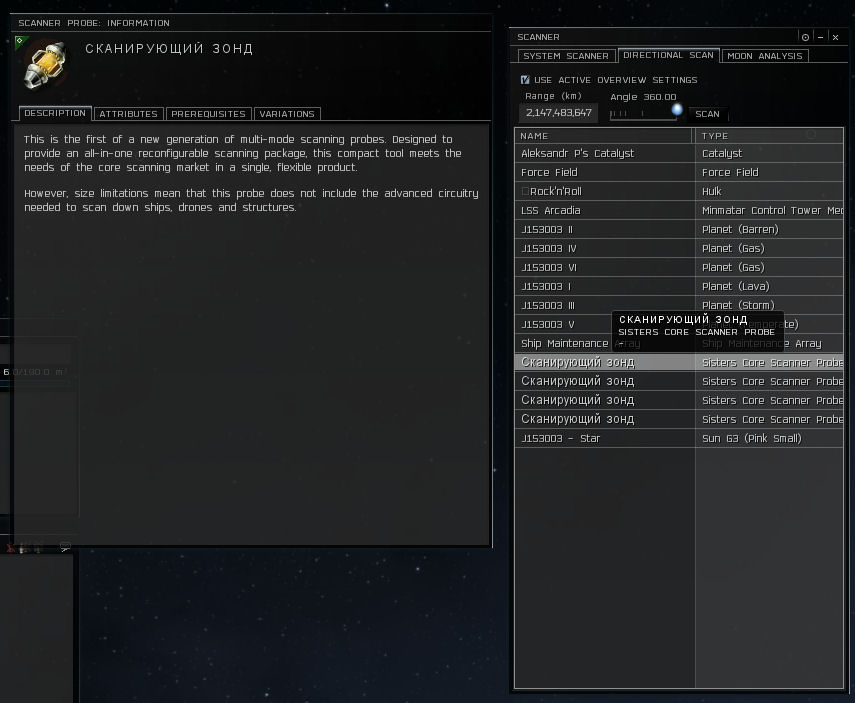The image size is (855, 703).
Task: Select planet J153003 VI row
Action: [x=679, y=267]
